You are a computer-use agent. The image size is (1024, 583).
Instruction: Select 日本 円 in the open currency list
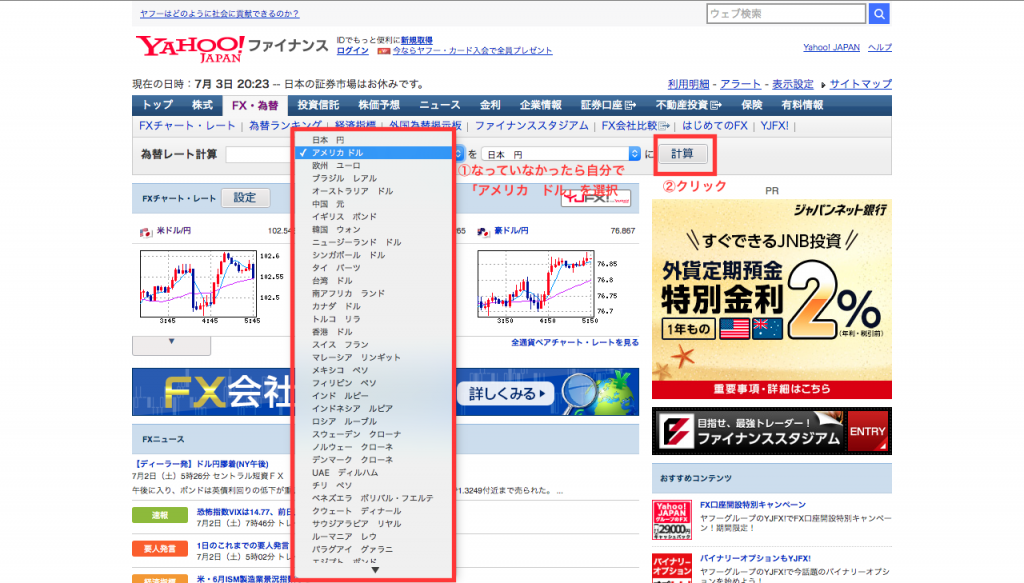click(x=374, y=140)
